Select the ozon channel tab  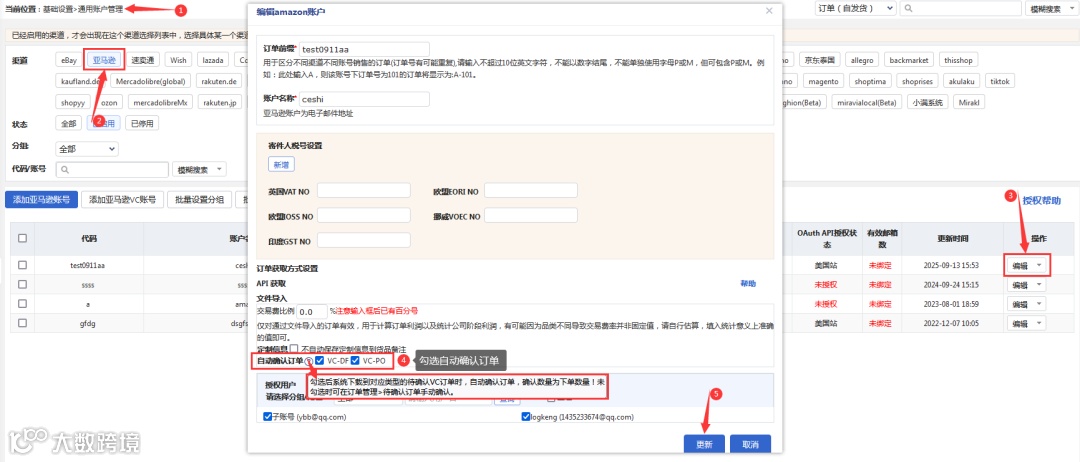(109, 103)
